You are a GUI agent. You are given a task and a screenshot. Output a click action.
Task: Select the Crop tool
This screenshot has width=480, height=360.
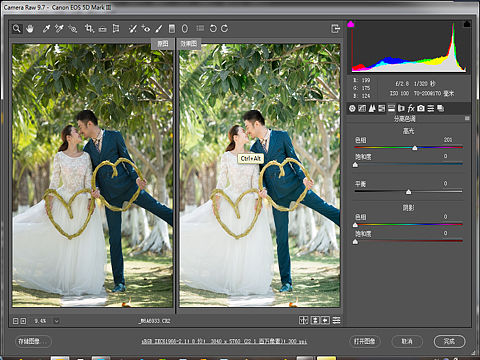(x=89, y=29)
